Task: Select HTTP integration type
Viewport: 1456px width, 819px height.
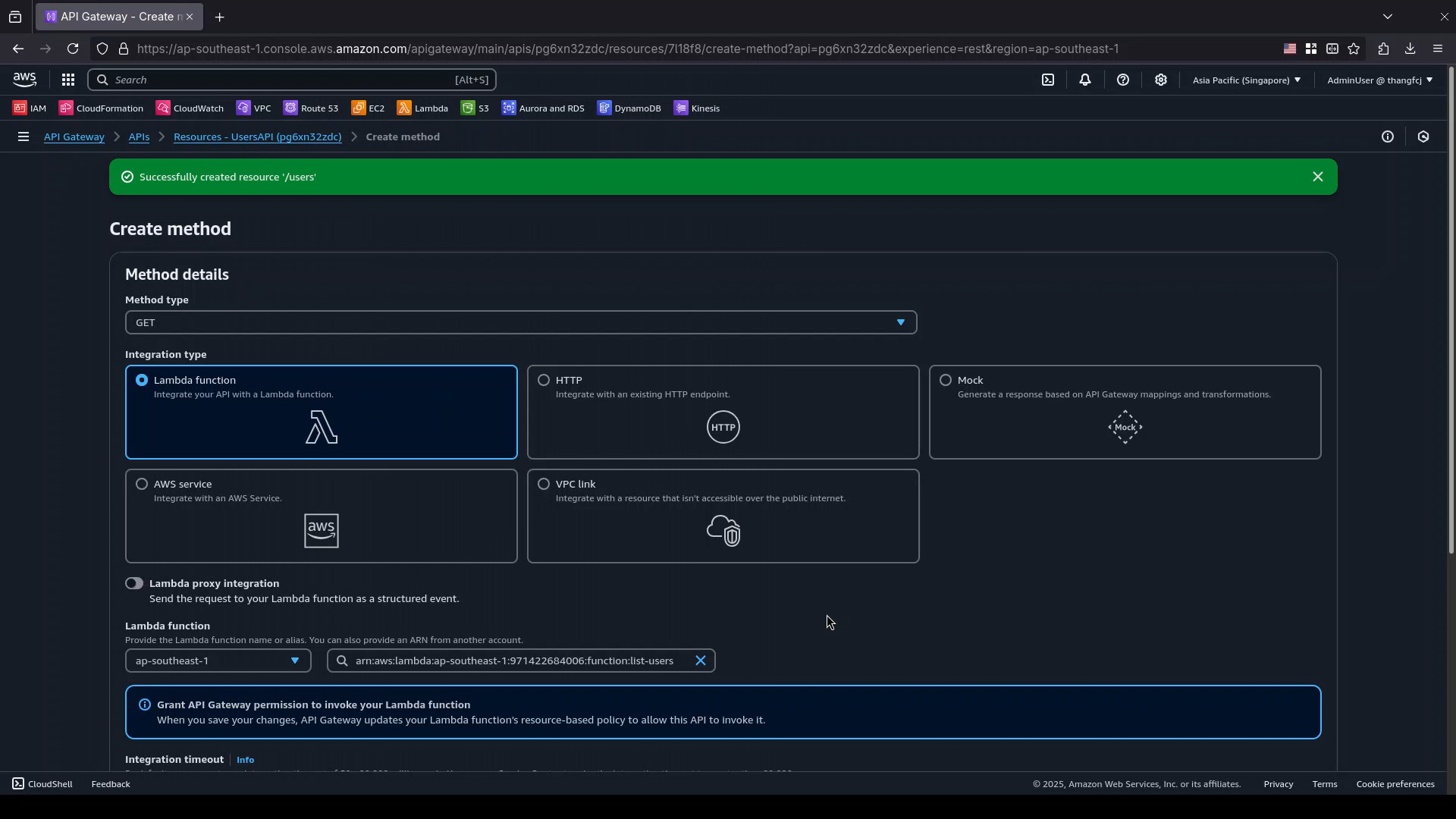Action: point(723,413)
